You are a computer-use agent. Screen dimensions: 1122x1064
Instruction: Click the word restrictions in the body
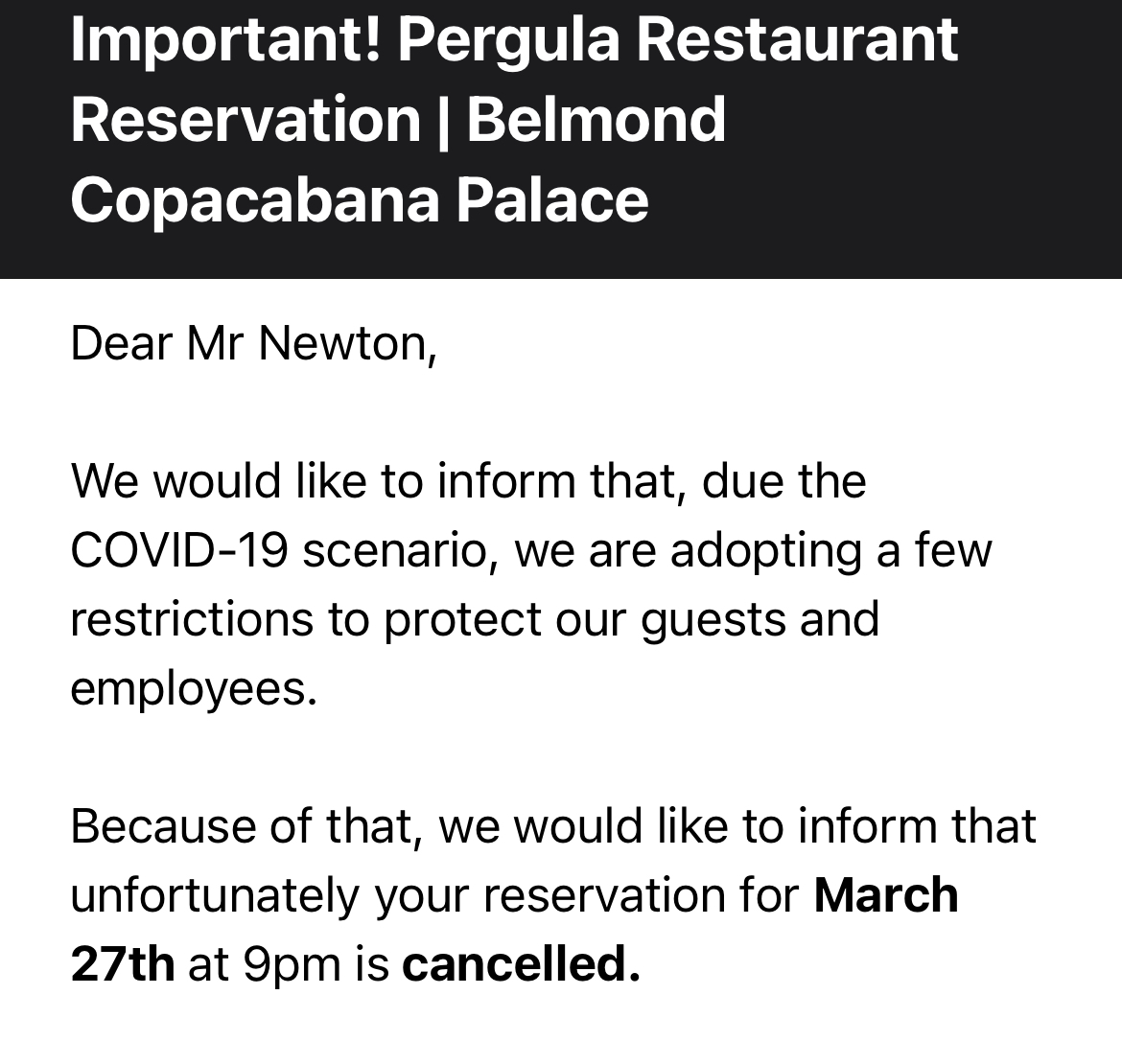tap(192, 619)
